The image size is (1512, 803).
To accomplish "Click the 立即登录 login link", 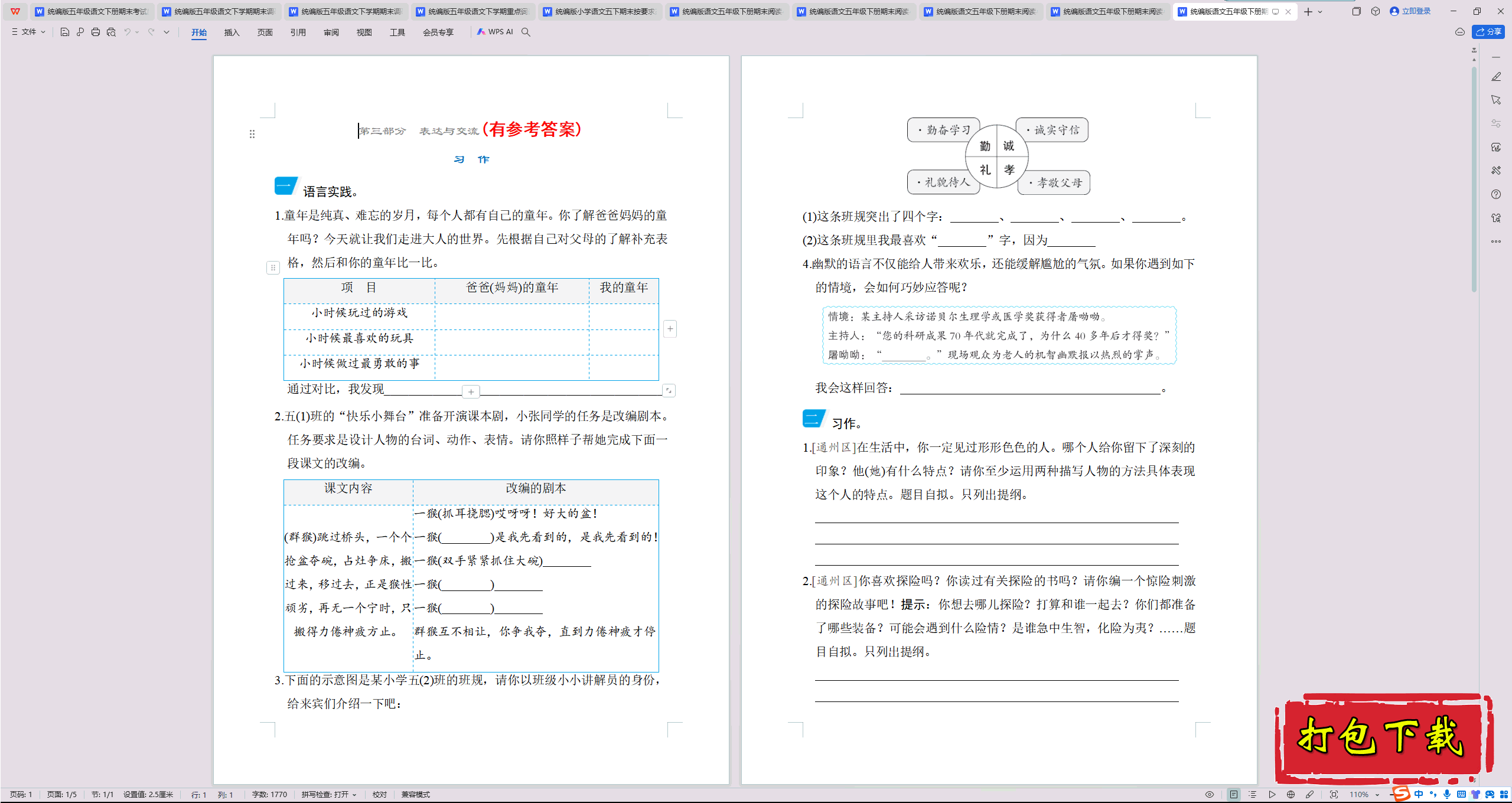I will pyautogui.click(x=1410, y=11).
